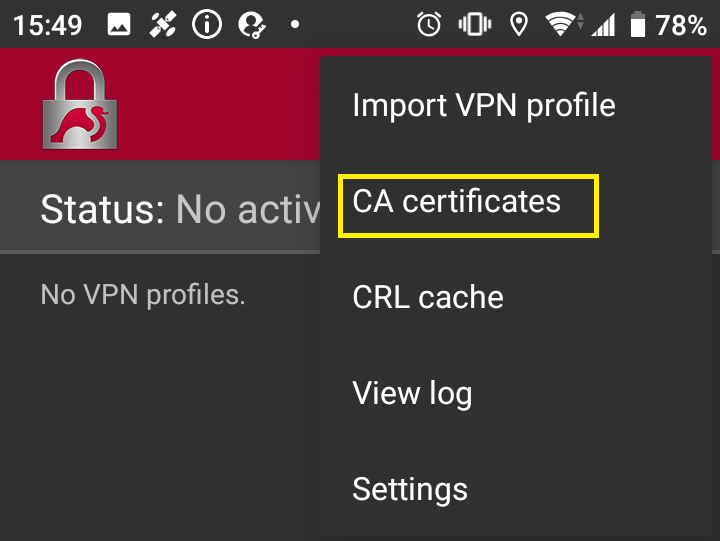
Task: Tap the vibrate mode status icon
Action: (x=473, y=25)
